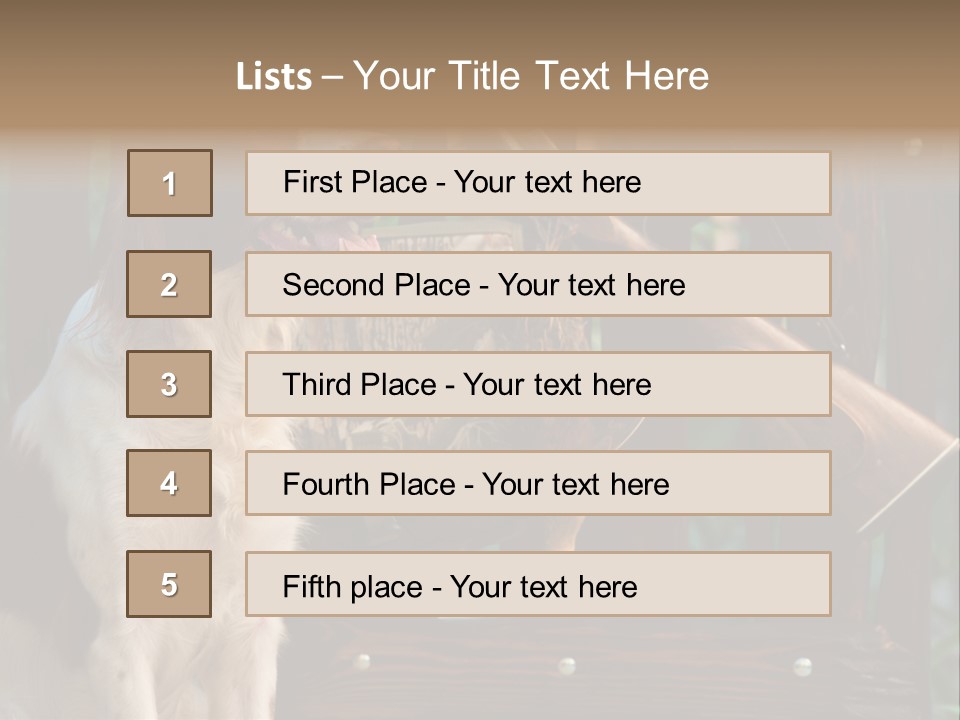Select the Third Place text box

point(538,384)
